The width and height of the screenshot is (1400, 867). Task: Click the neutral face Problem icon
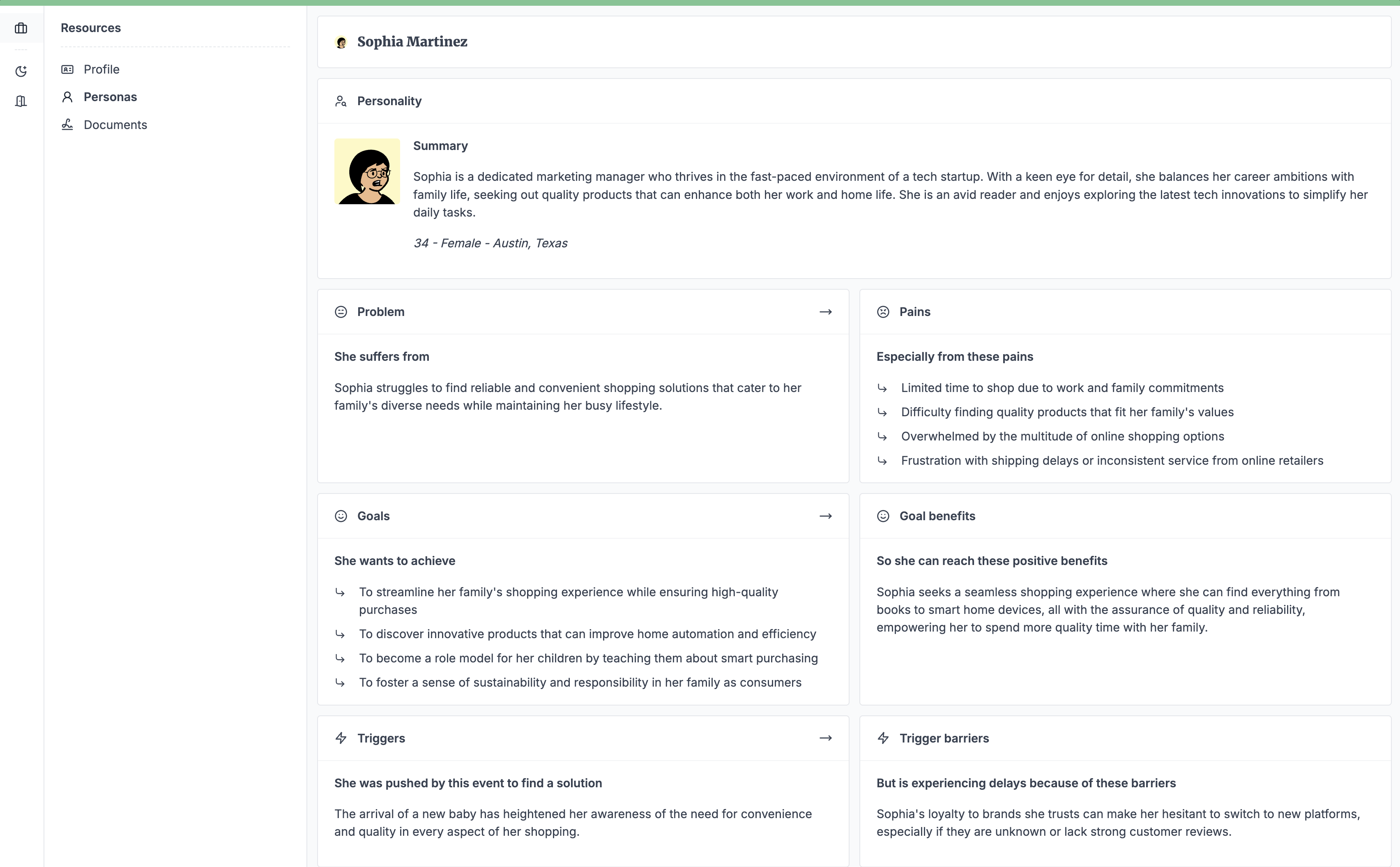tap(341, 312)
